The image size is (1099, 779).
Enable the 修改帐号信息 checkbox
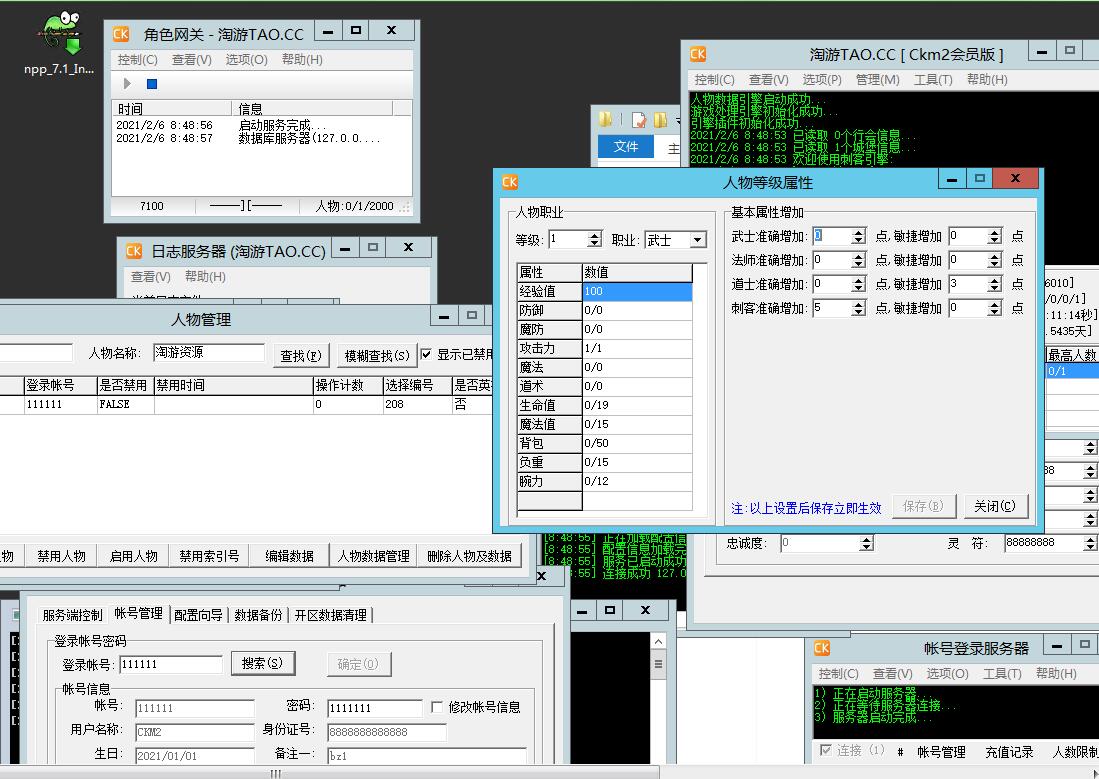(437, 707)
